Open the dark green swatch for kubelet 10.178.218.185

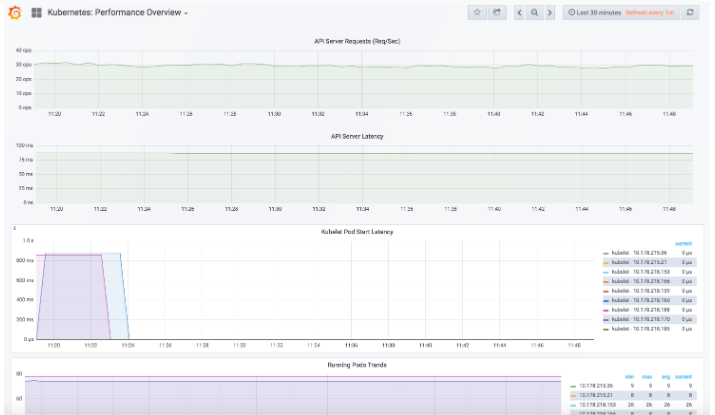(606, 329)
